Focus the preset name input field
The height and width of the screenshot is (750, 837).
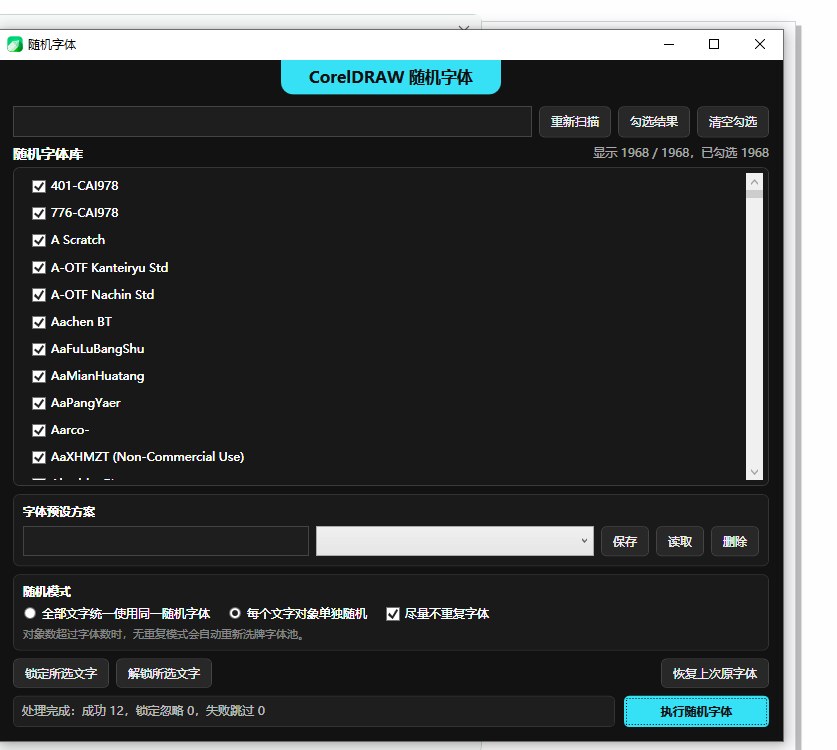pos(165,541)
